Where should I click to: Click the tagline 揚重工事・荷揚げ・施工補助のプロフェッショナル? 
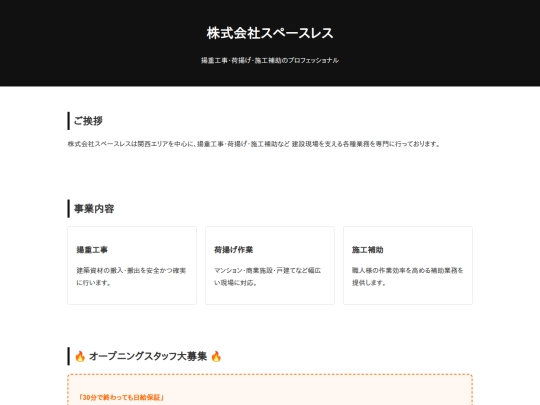point(270,60)
